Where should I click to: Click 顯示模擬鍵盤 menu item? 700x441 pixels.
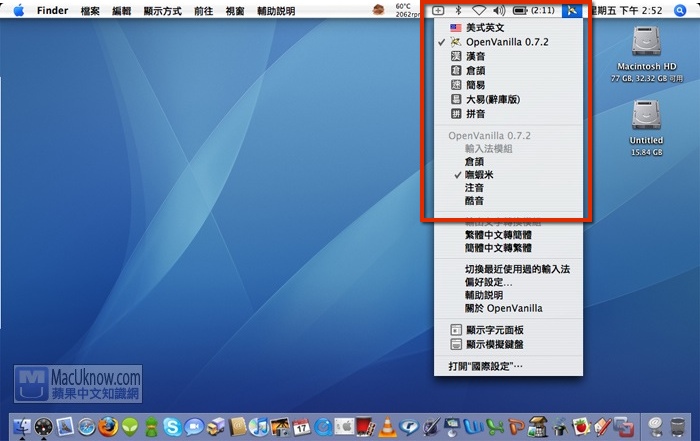point(508,344)
